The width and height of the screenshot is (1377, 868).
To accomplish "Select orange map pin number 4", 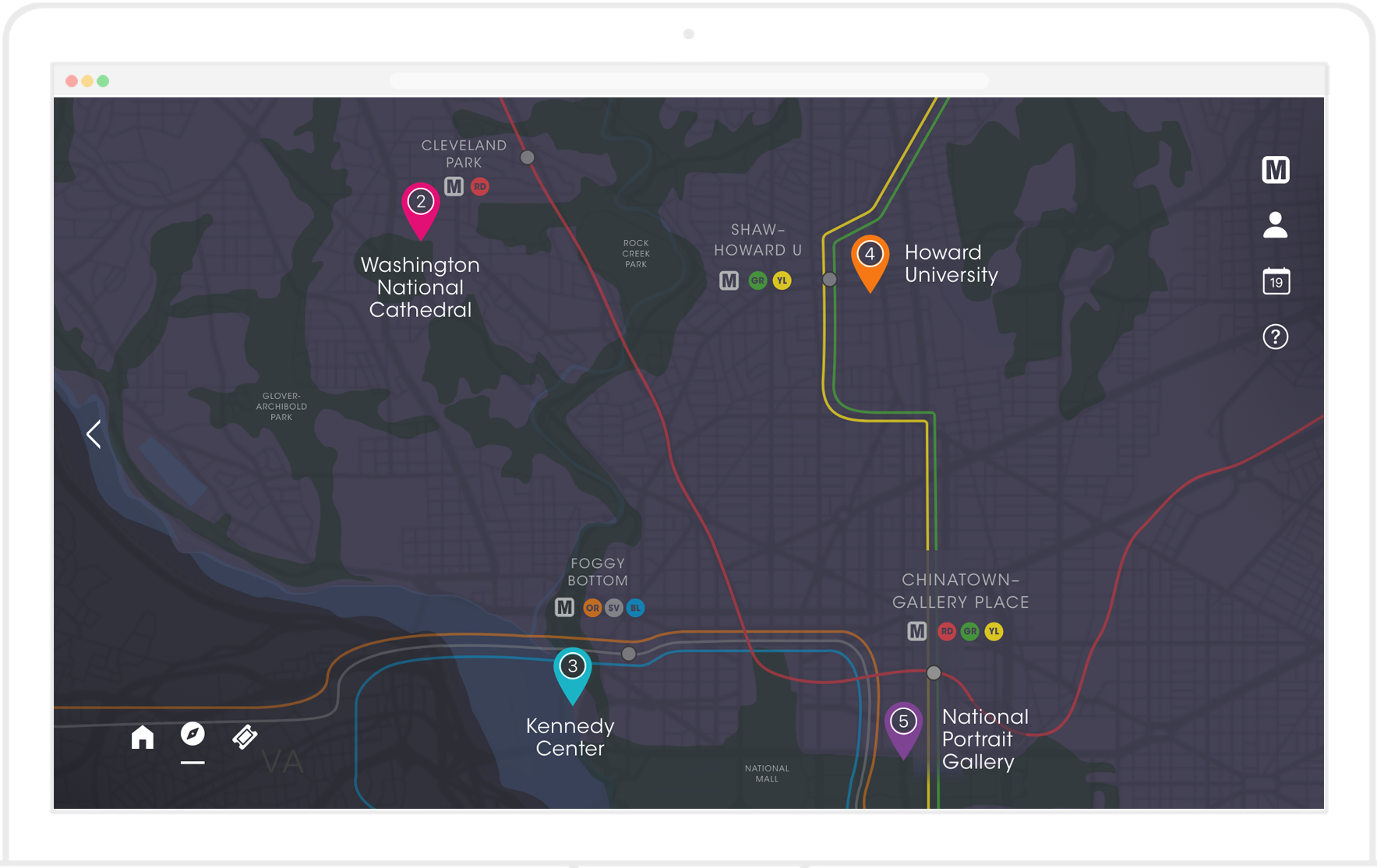I will tap(870, 263).
